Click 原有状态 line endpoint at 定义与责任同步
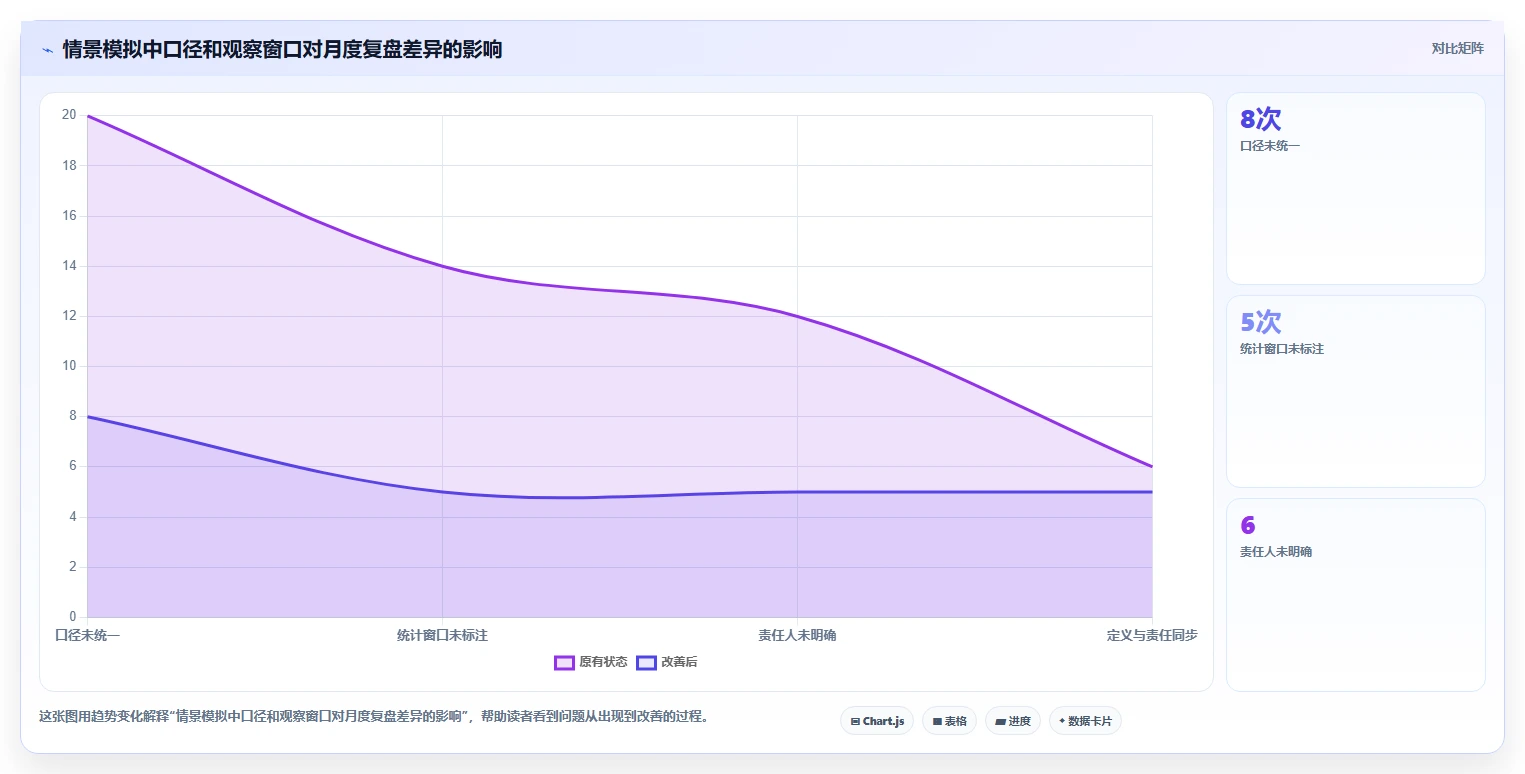The width and height of the screenshot is (1525, 774). point(1152,467)
